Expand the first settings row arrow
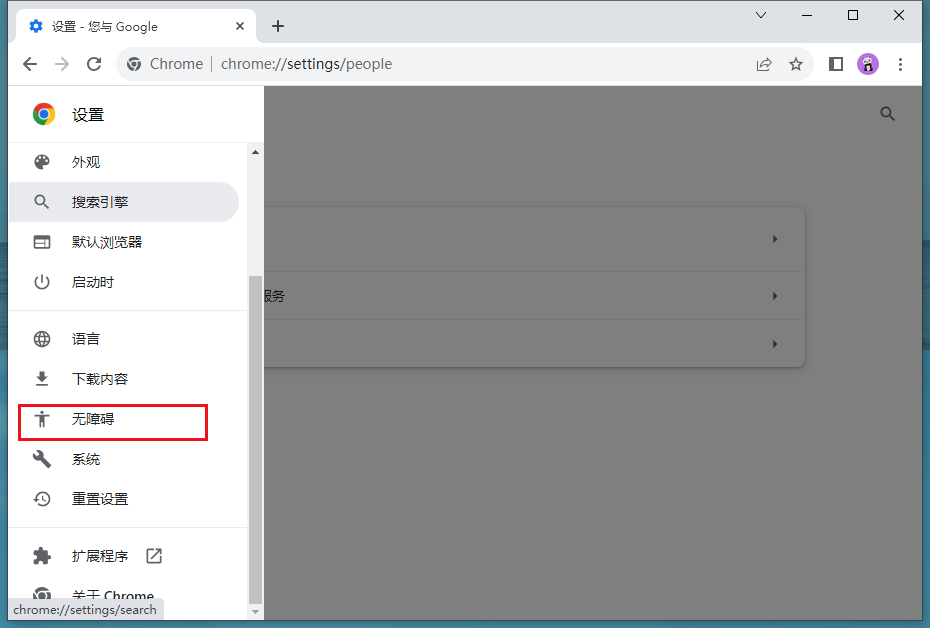Viewport: 930px width, 628px height. point(775,239)
